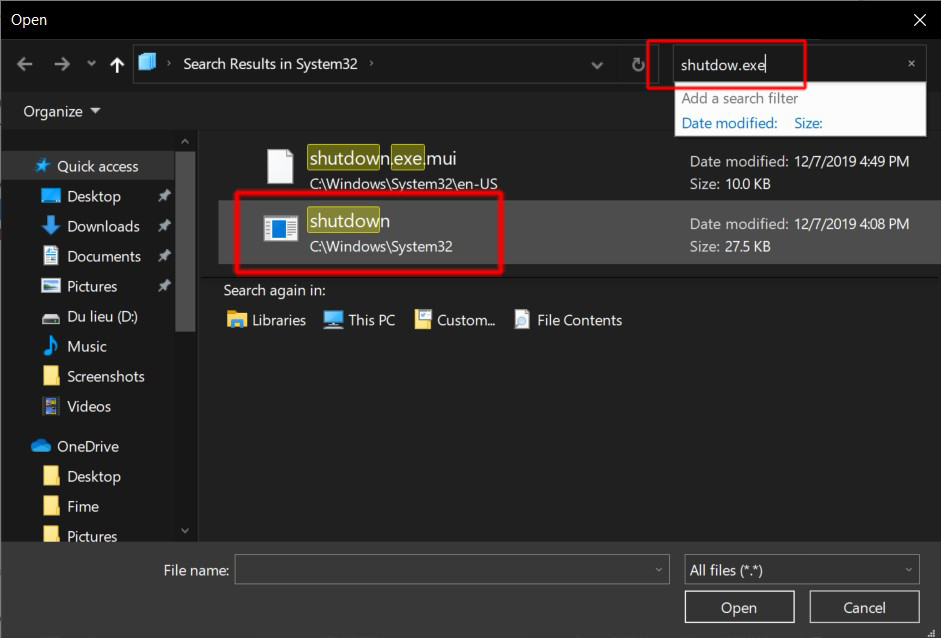Refresh the search results

coord(638,64)
